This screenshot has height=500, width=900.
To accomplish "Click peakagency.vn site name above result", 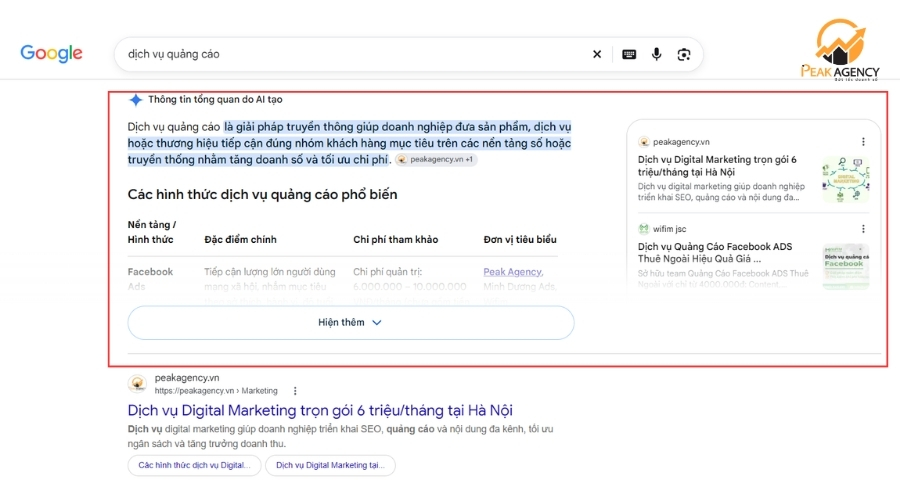I will 187,378.
